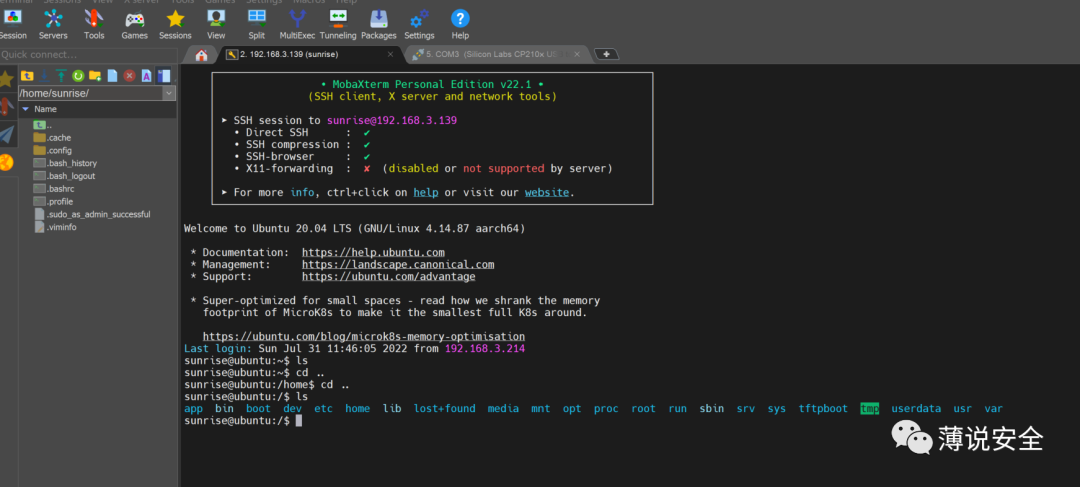Click the red delete icon in SFTP toolbar

[129, 76]
